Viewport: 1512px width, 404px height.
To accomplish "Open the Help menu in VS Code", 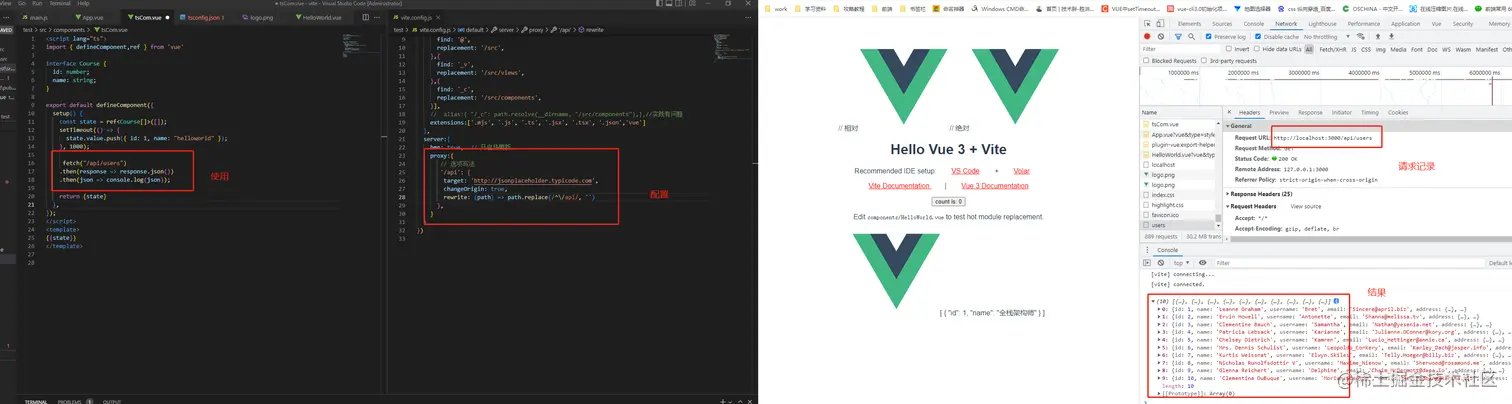I will click(83, 4).
